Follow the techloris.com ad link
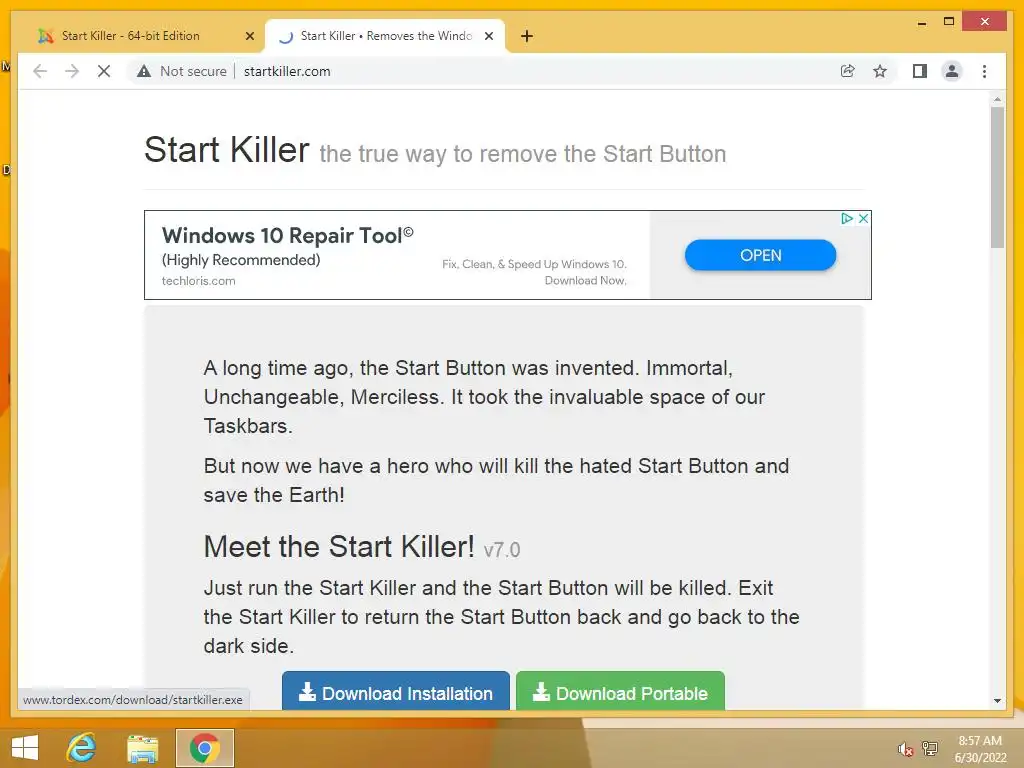 coord(199,281)
